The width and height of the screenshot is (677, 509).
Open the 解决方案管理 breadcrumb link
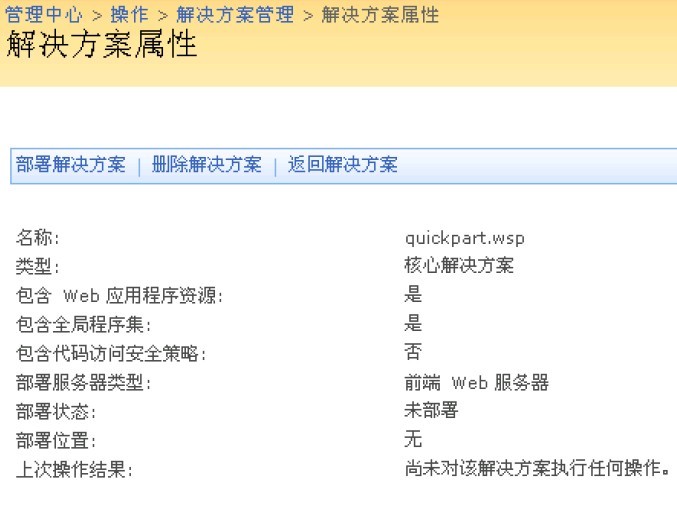[235, 14]
